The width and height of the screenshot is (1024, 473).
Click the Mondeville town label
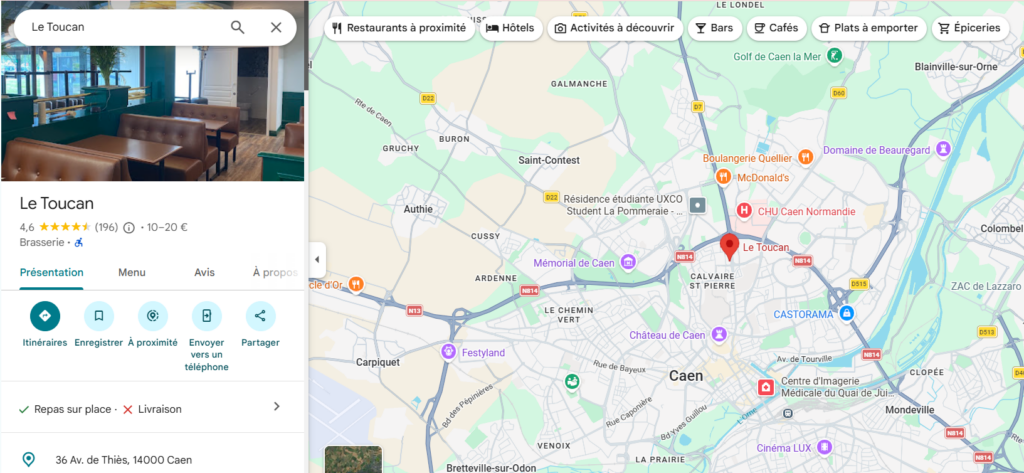coord(910,410)
